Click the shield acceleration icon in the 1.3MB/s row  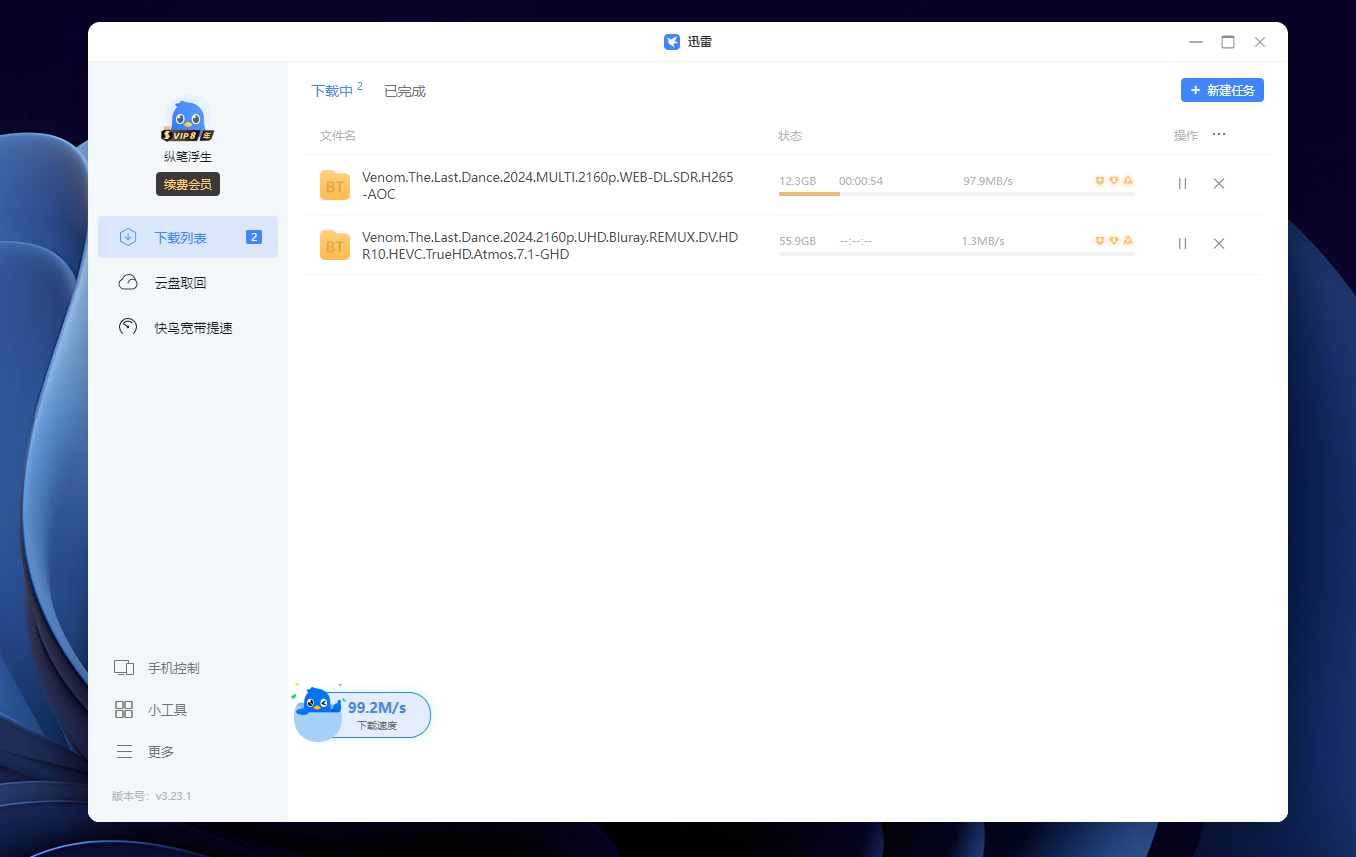click(1100, 241)
